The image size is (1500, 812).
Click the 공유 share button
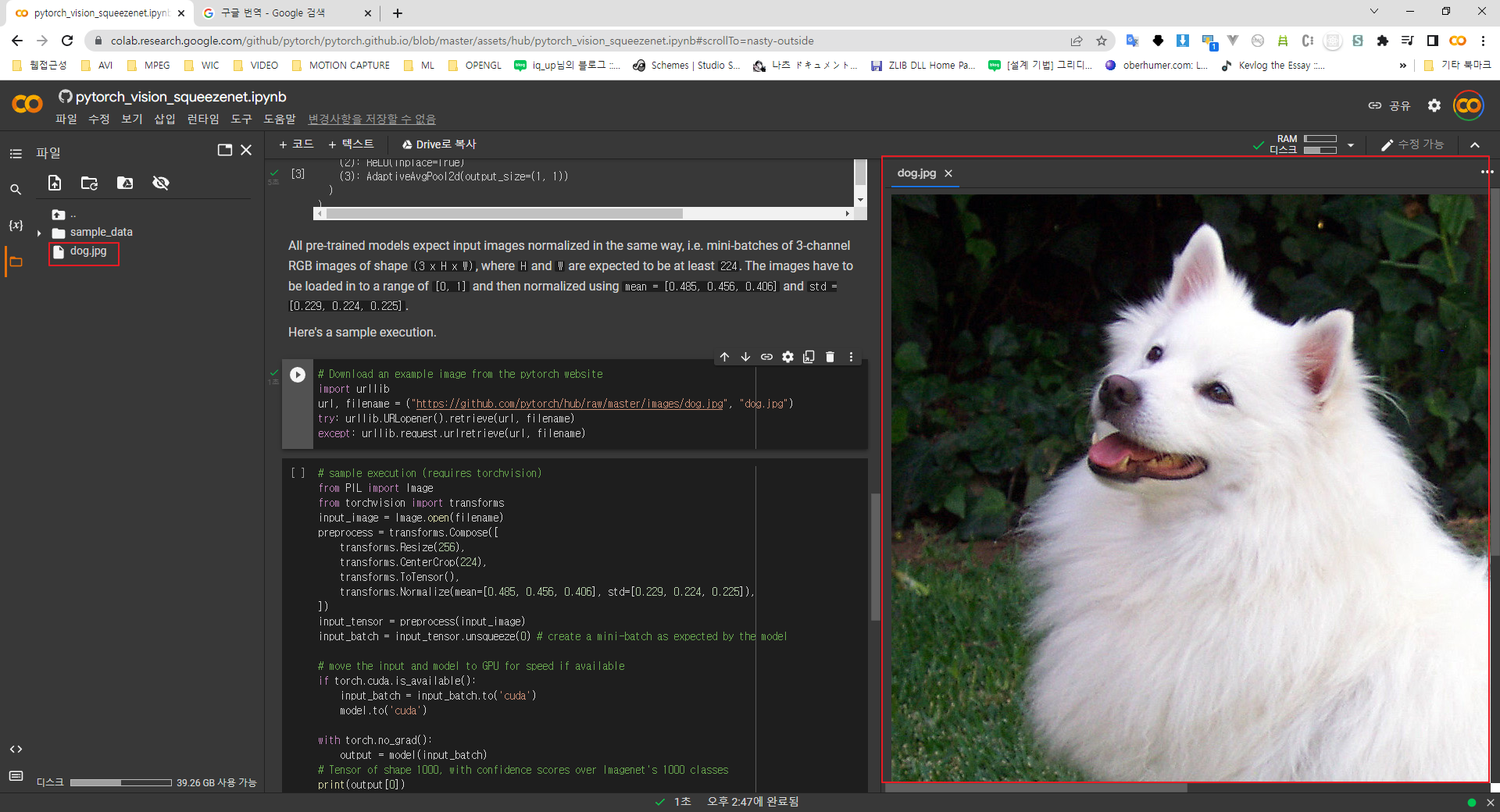coord(1389,105)
